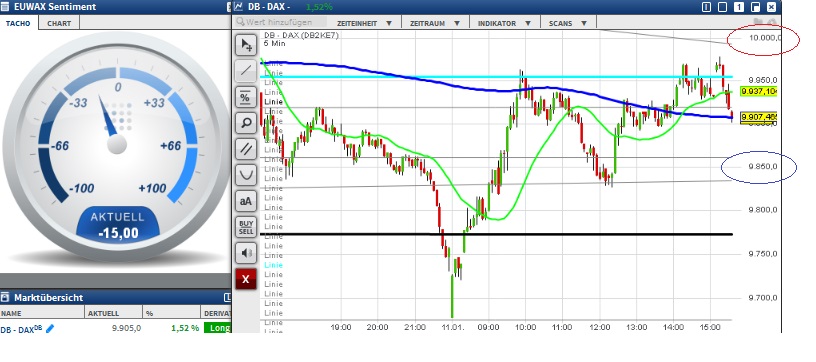Viewport: 816px width, 362px height.
Task: Select the cyan Linie entry in list
Action: [x=274, y=265]
